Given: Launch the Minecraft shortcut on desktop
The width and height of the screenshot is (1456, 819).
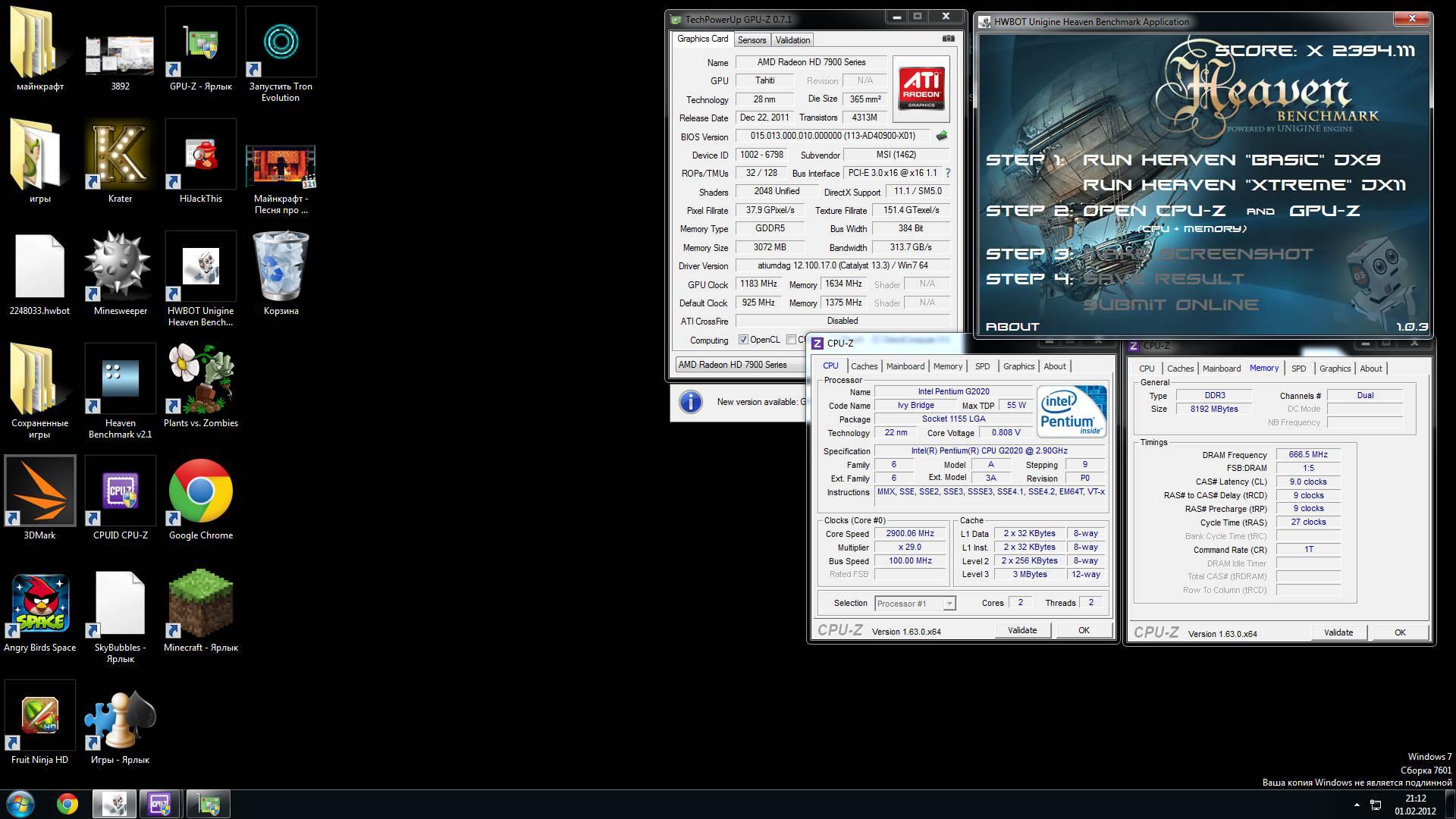Looking at the screenshot, I should pos(200,610).
